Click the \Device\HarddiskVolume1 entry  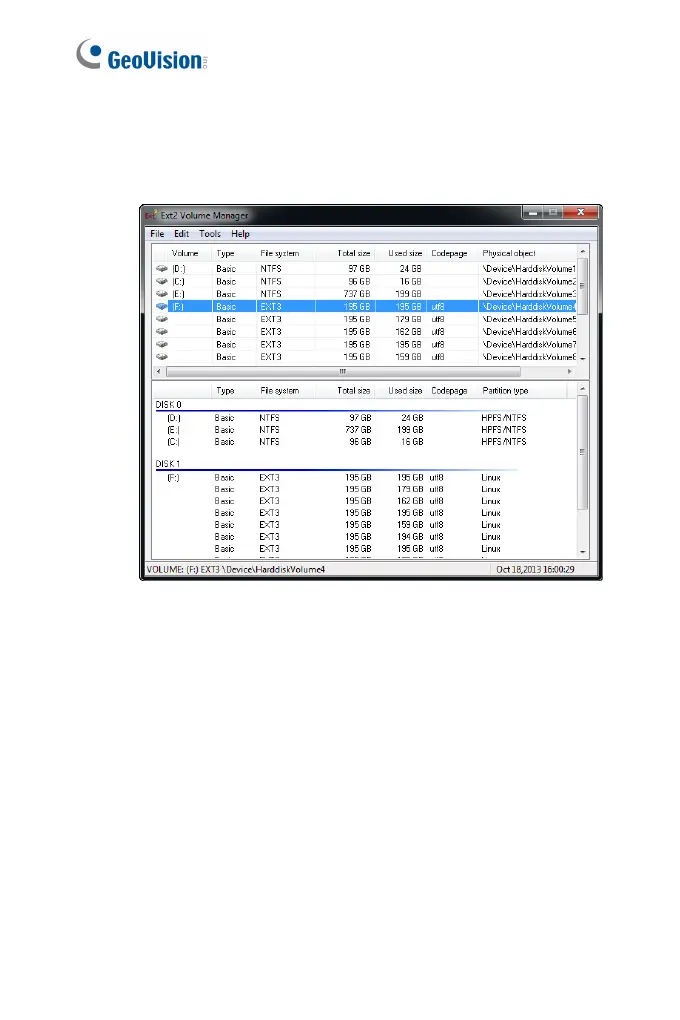click(x=528, y=269)
